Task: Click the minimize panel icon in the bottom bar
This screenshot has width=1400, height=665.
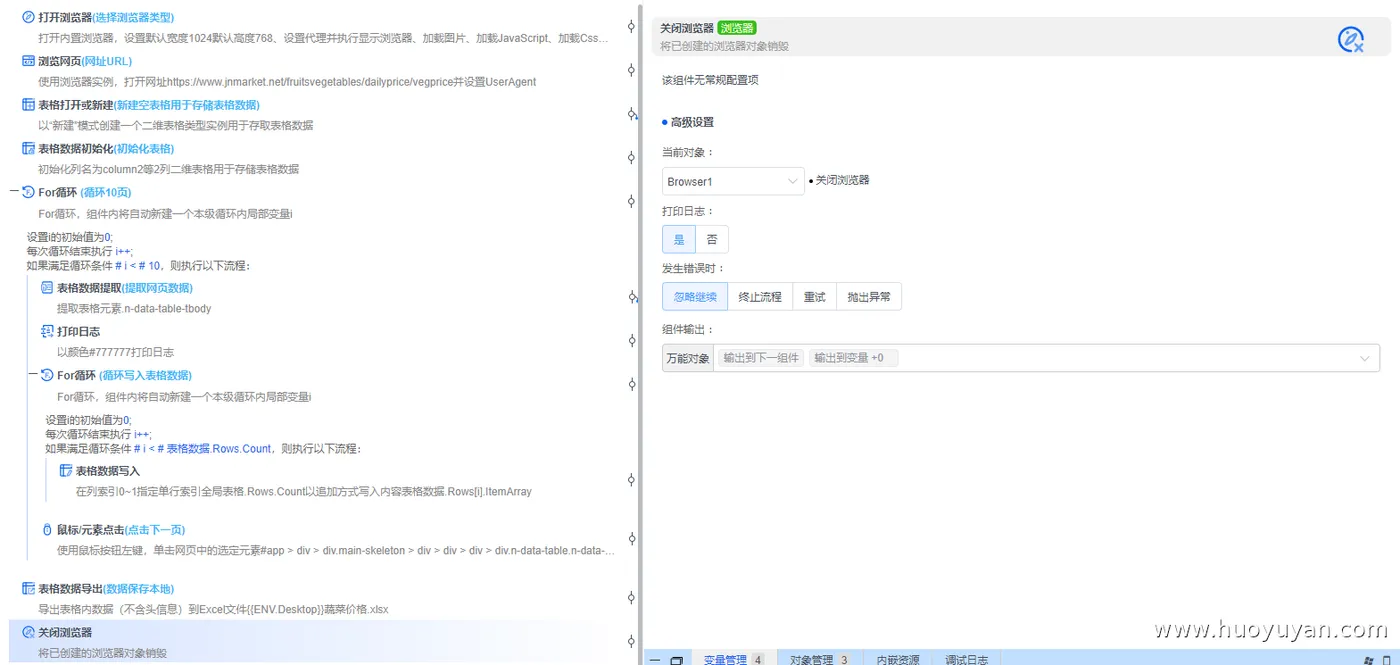Action: point(654,660)
